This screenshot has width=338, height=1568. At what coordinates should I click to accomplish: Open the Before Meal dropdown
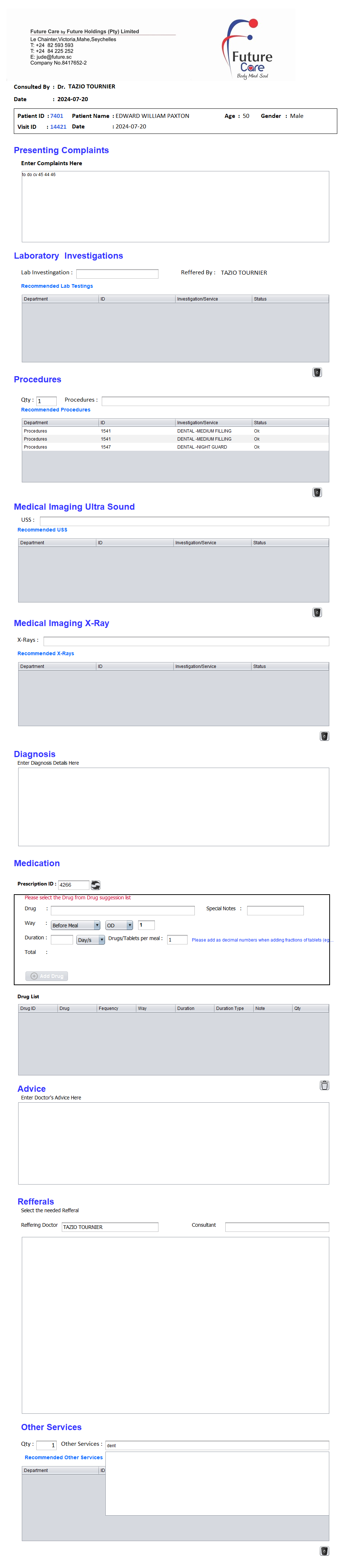click(x=75, y=925)
